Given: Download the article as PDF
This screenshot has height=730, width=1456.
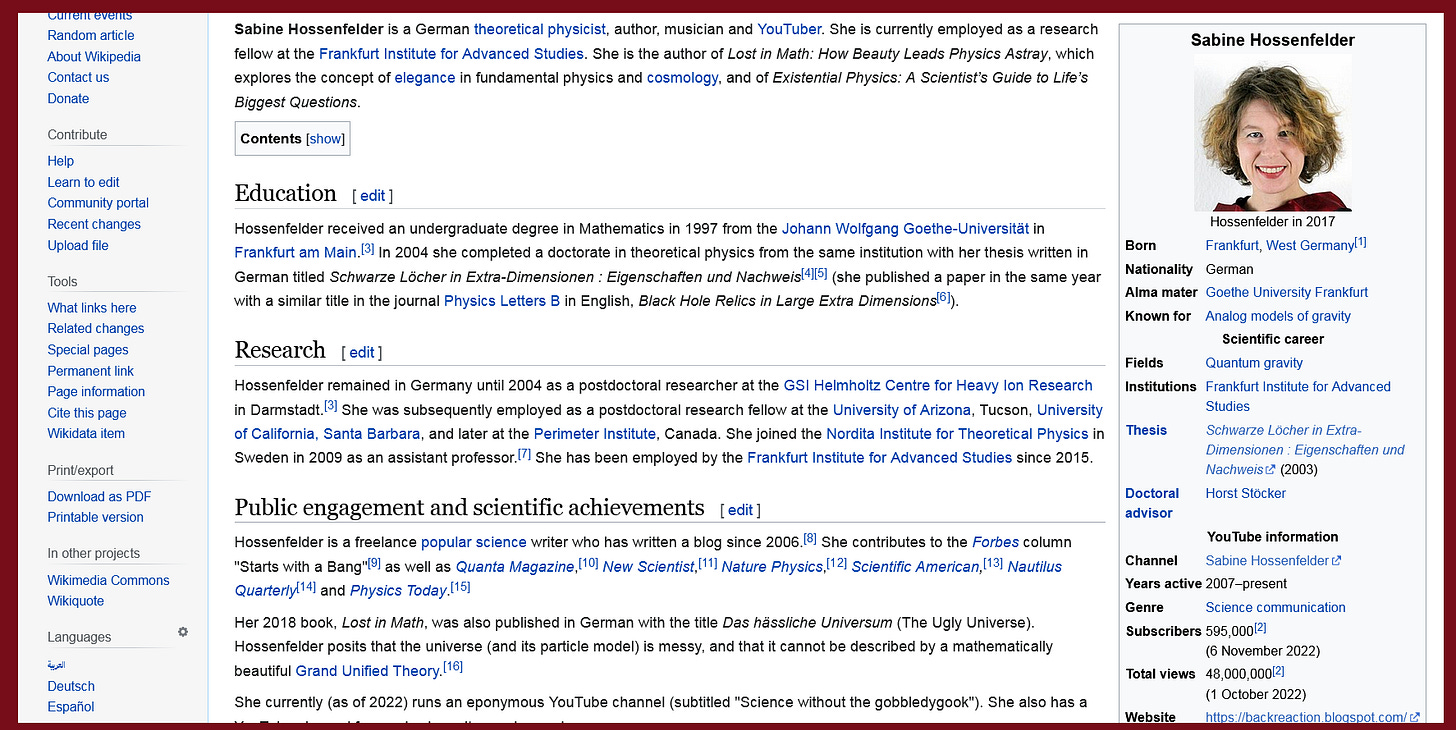Looking at the screenshot, I should pyautogui.click(x=99, y=496).
